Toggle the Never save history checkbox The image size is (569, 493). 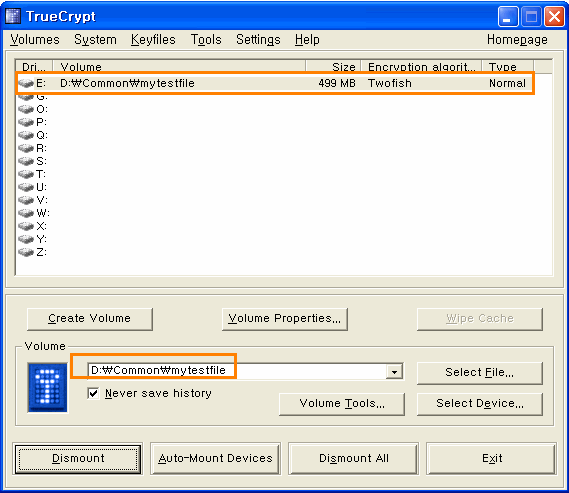pos(93,393)
